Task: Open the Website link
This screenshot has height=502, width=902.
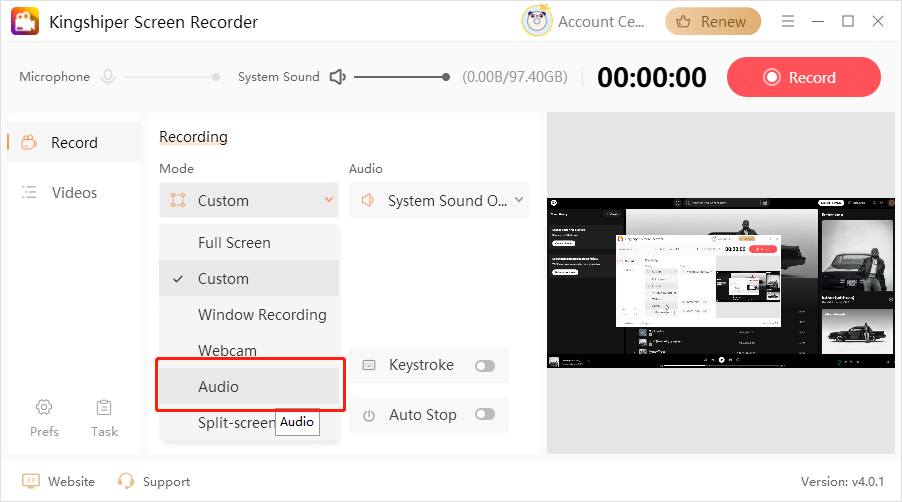Action: (x=58, y=481)
